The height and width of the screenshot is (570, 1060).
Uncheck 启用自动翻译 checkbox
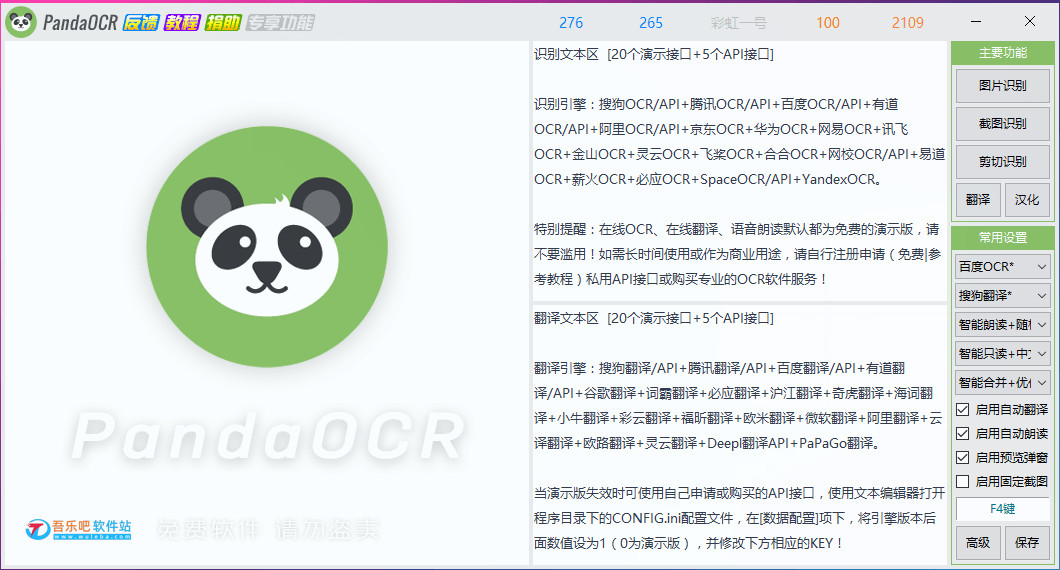point(963,410)
